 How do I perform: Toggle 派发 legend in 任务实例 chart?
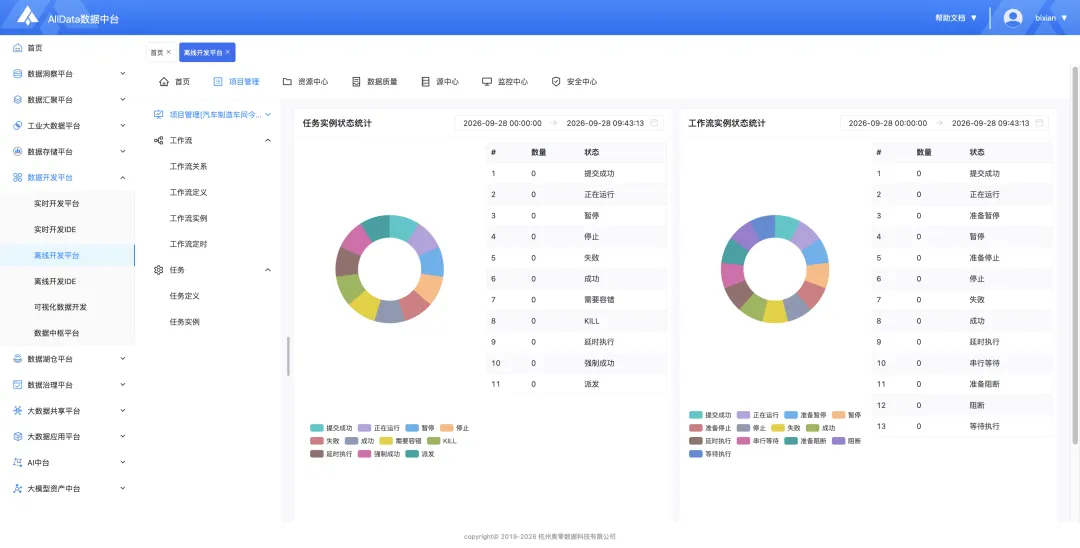click(419, 454)
